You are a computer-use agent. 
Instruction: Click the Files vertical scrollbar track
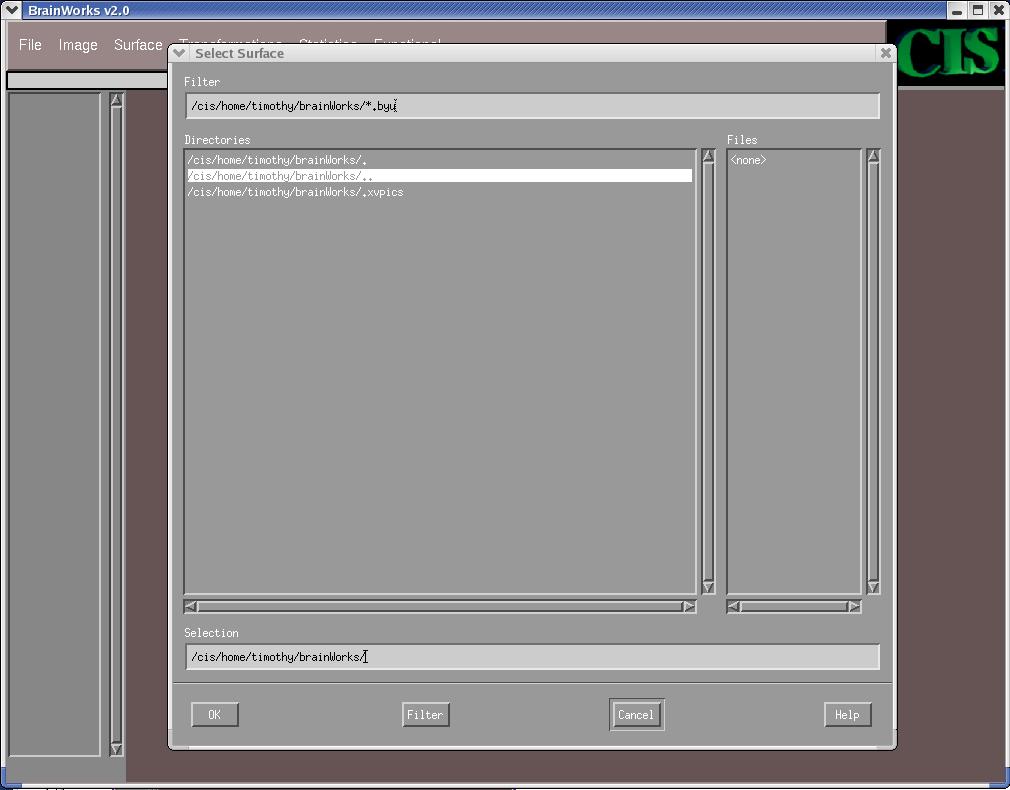pos(873,372)
